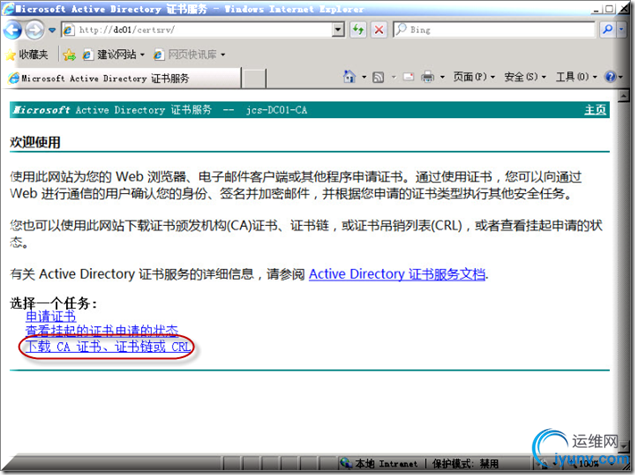635x475 pixels.
Task: Open the 收藏夹 favorites button
Action: pos(27,55)
